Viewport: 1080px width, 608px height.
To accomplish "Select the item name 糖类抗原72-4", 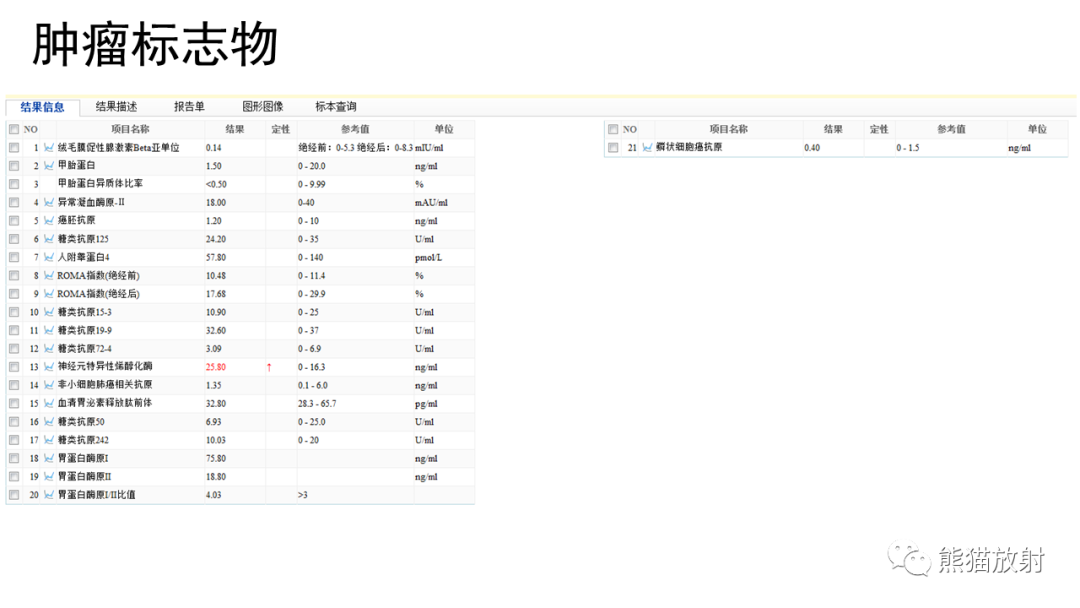I will pyautogui.click(x=85, y=348).
